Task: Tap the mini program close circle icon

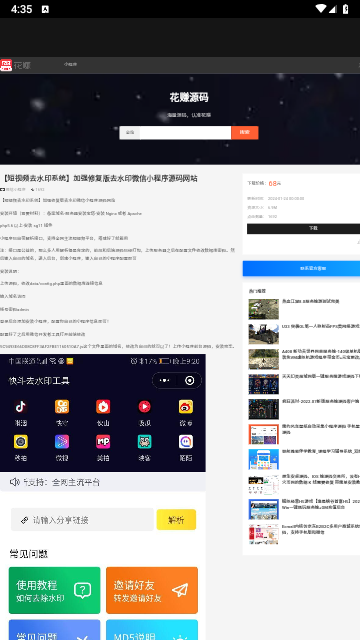Action: (x=189, y=380)
